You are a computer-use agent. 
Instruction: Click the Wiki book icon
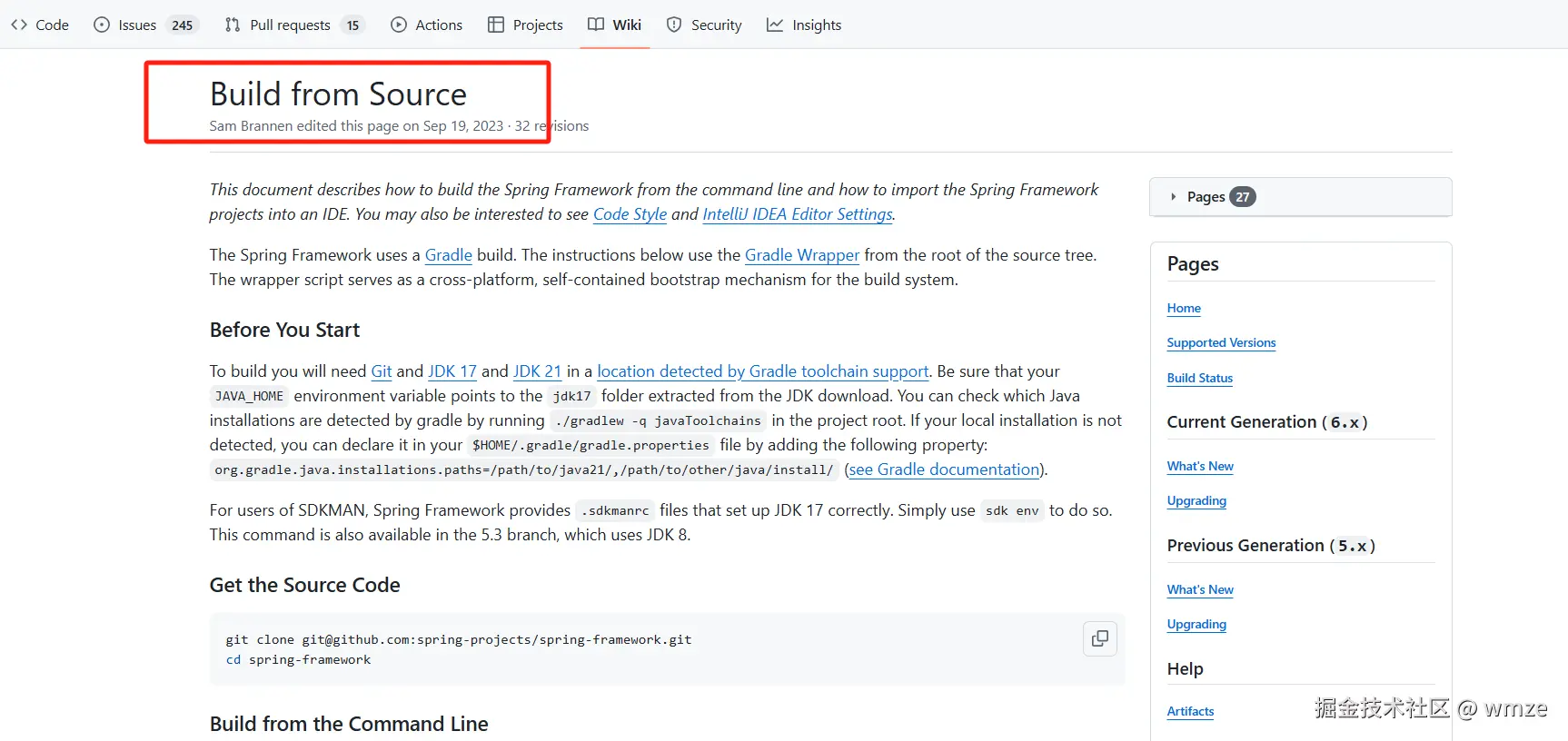coord(596,25)
